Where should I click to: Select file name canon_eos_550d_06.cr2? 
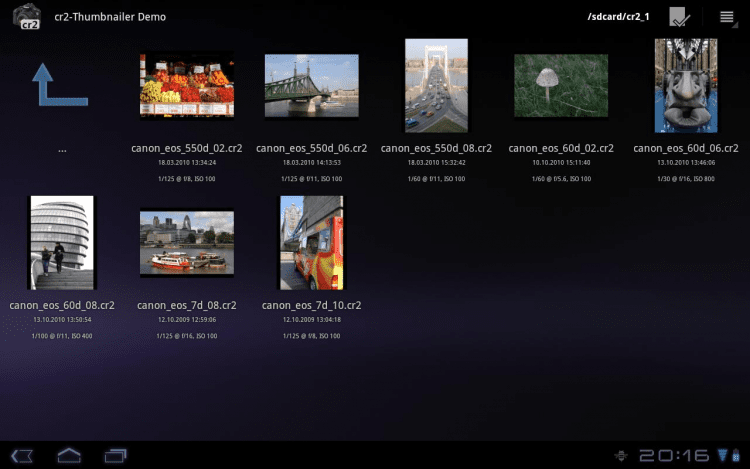[x=311, y=148]
